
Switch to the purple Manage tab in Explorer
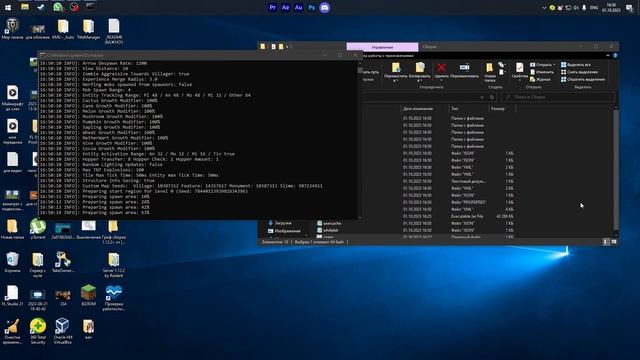(382, 47)
